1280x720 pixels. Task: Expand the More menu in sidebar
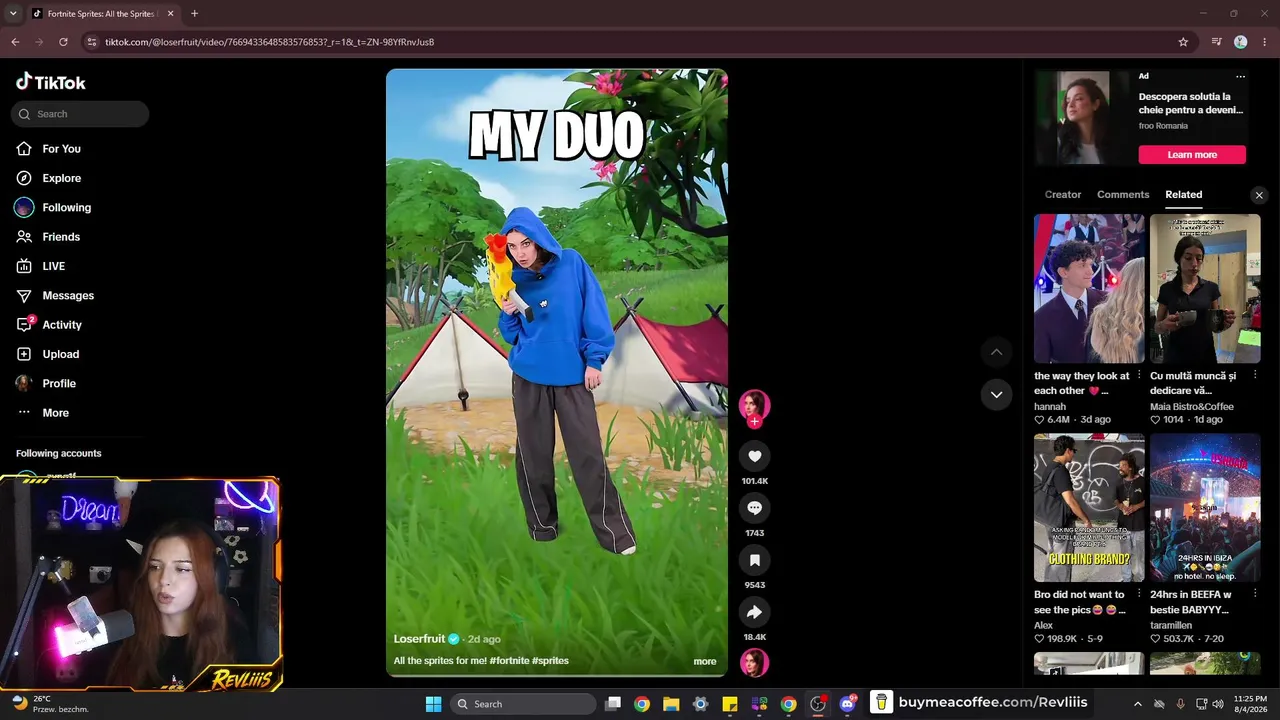(x=55, y=413)
